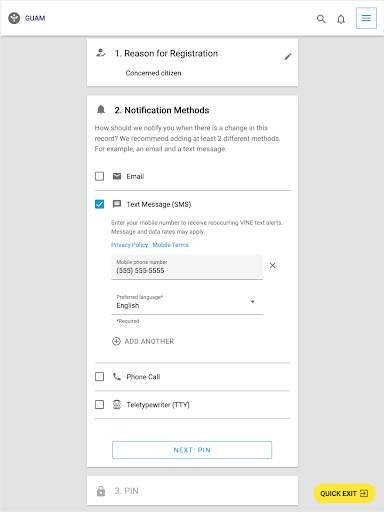Click the PIN section lock icon
Viewport: 384px width, 512px height.
pyautogui.click(x=101, y=491)
